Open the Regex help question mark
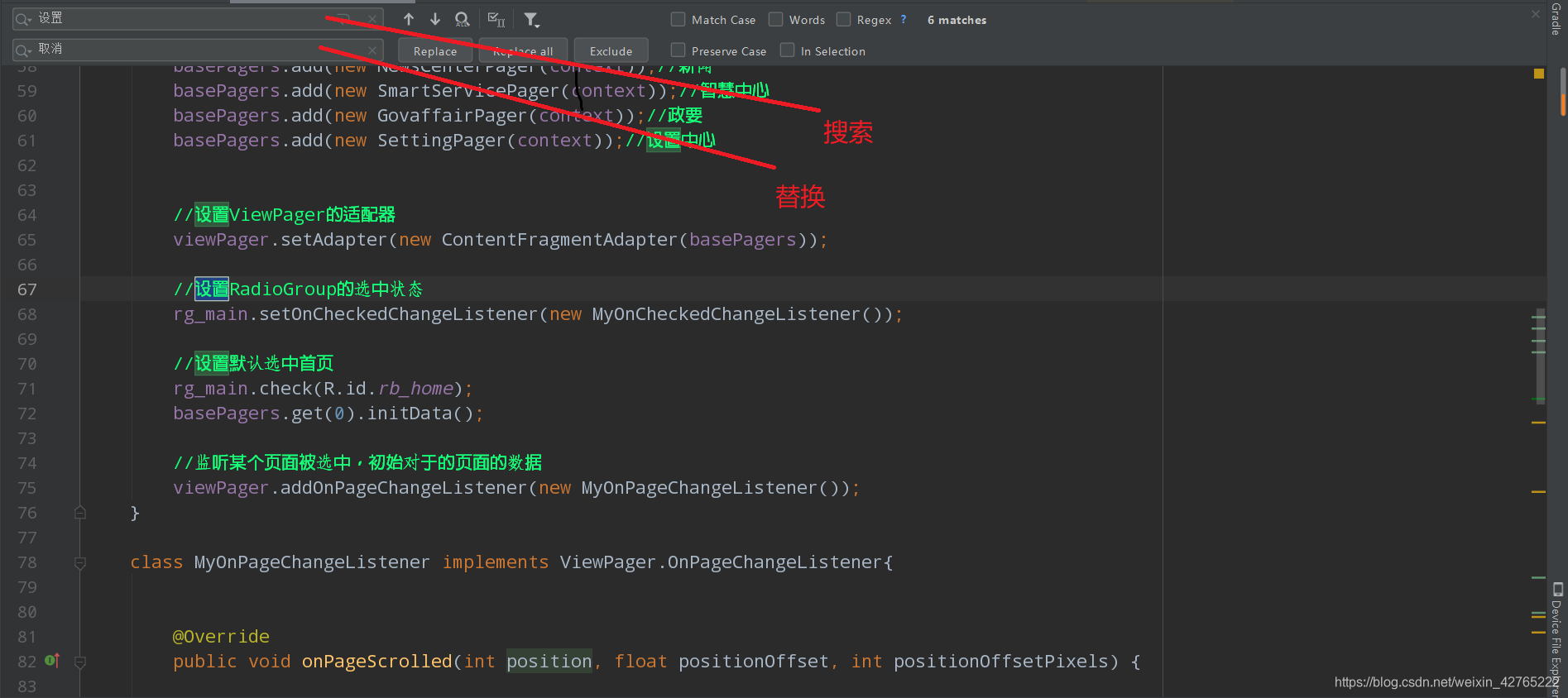The height and width of the screenshot is (698, 1568). tap(904, 19)
